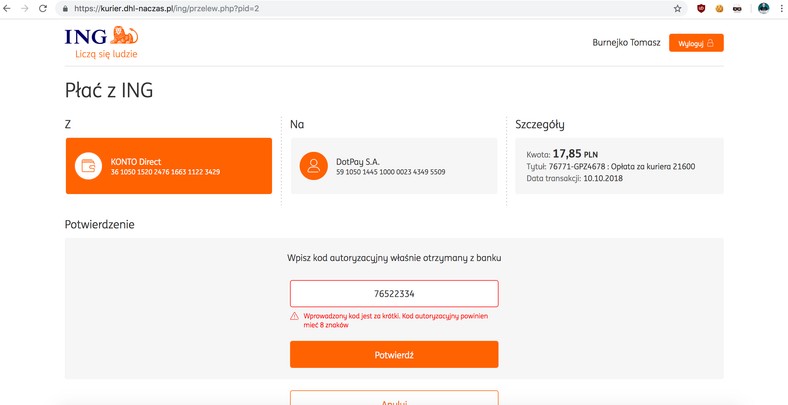Click the wallet icon on KONTO Direct
Viewport: 788px width, 405px height.
pyautogui.click(x=90, y=167)
